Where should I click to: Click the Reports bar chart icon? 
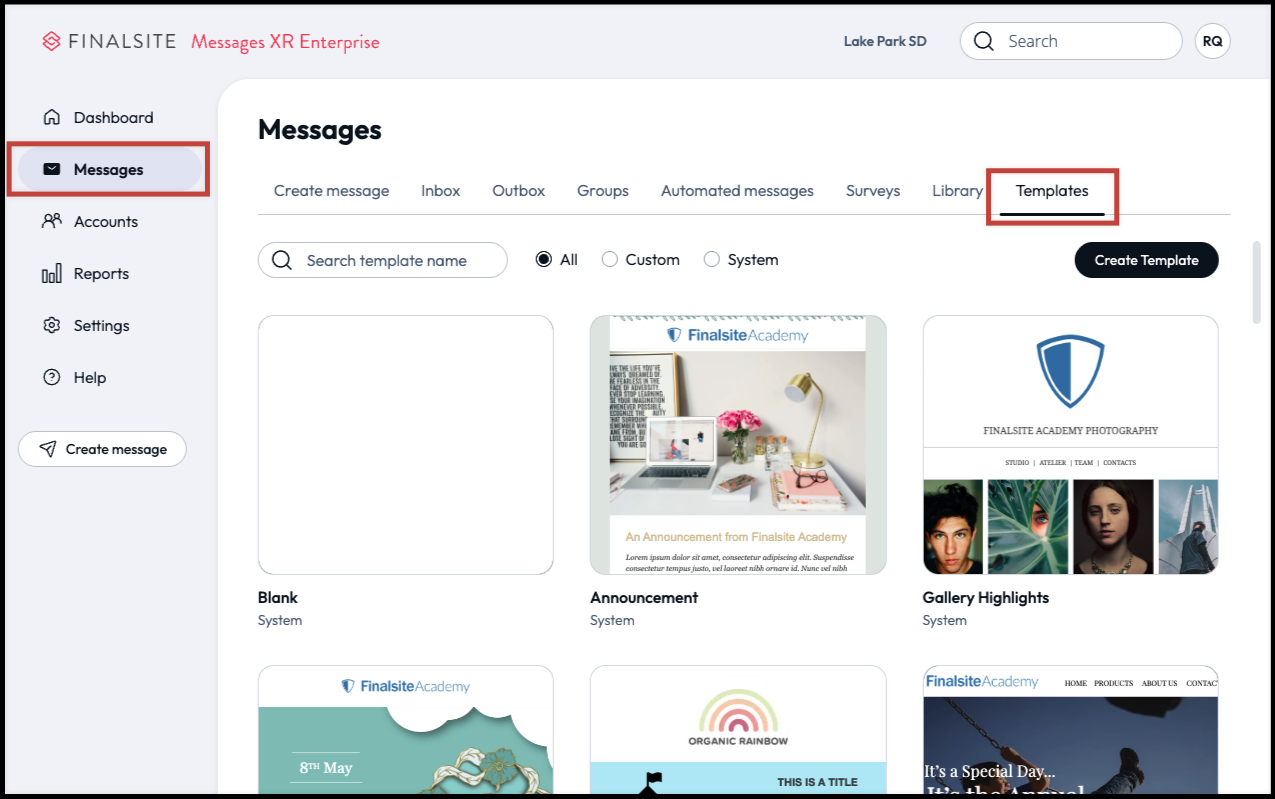click(x=52, y=274)
